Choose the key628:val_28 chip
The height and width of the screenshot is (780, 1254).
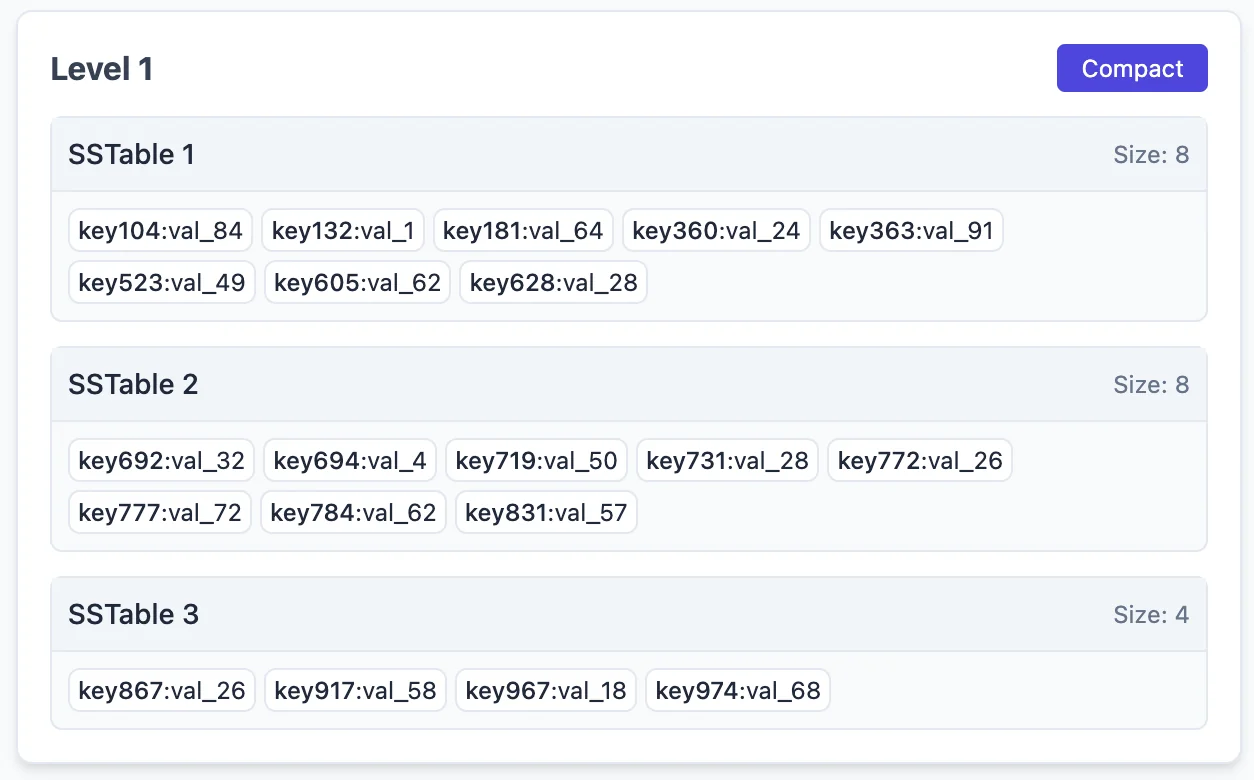pos(553,283)
